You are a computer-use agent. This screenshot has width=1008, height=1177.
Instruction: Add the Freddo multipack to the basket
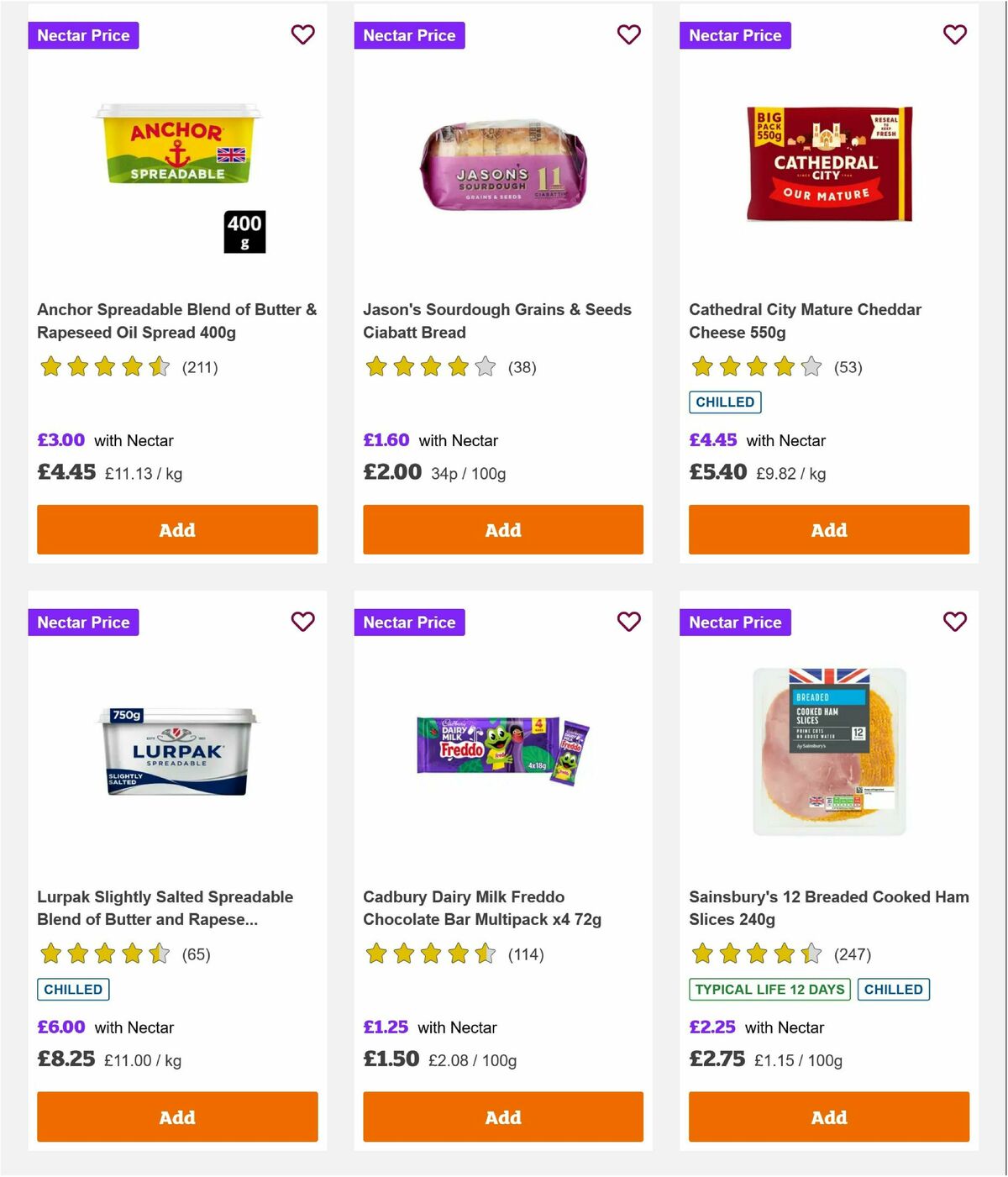click(x=502, y=1117)
